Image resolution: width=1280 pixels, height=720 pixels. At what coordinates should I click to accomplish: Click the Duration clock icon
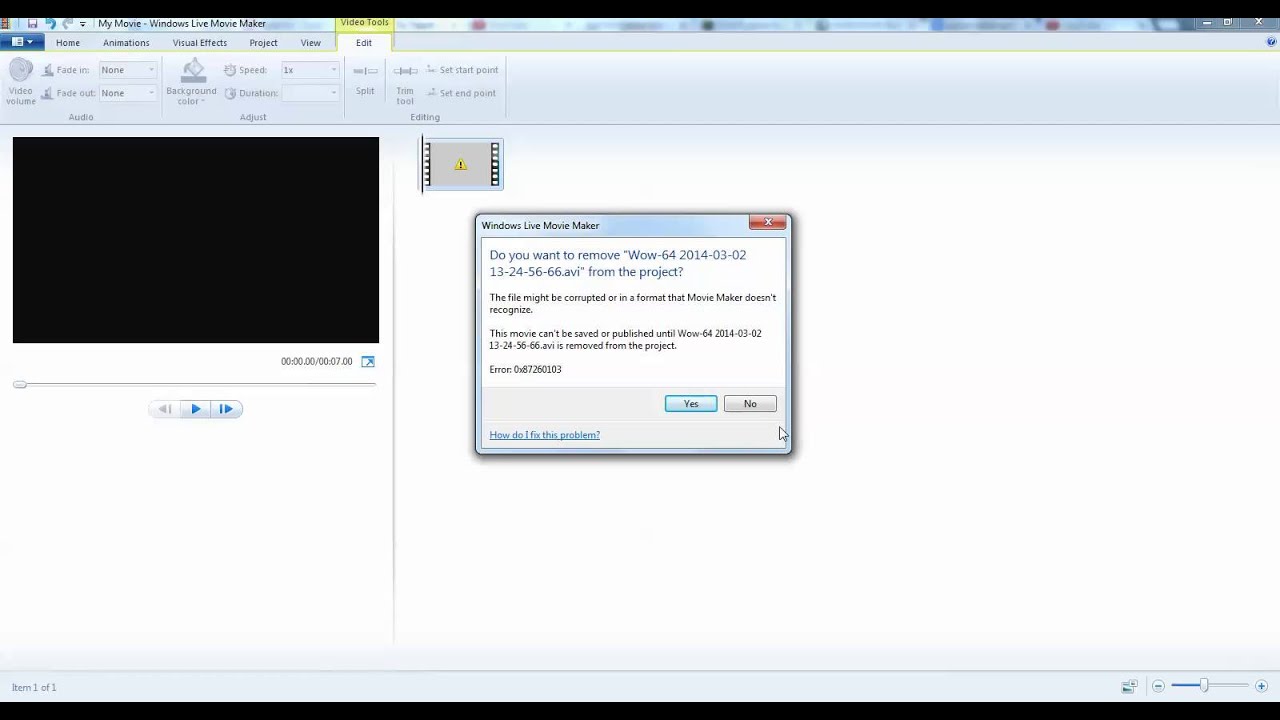point(230,93)
